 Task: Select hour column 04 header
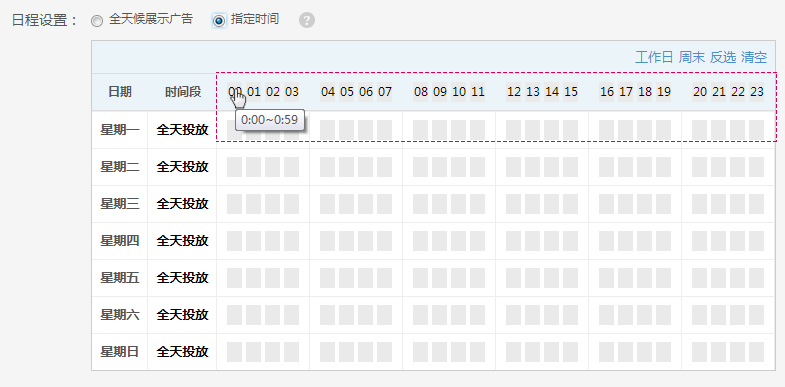(327, 92)
